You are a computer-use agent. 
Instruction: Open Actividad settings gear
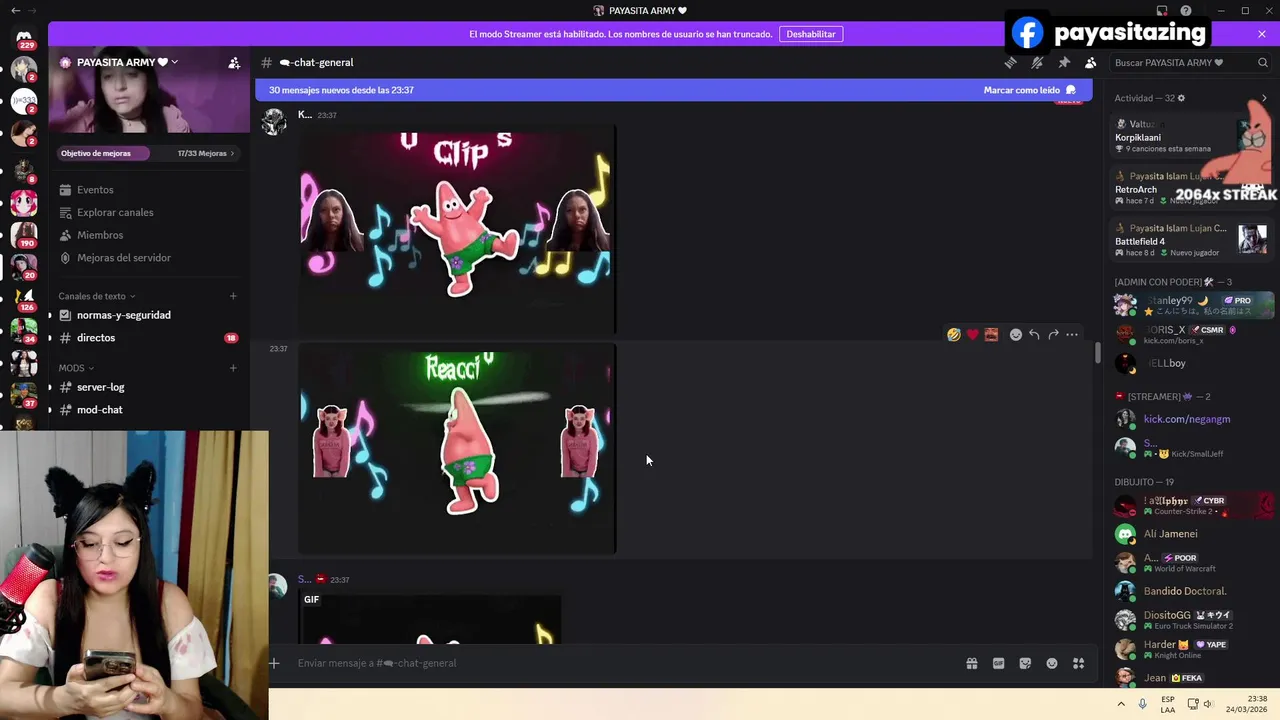tap(1181, 98)
